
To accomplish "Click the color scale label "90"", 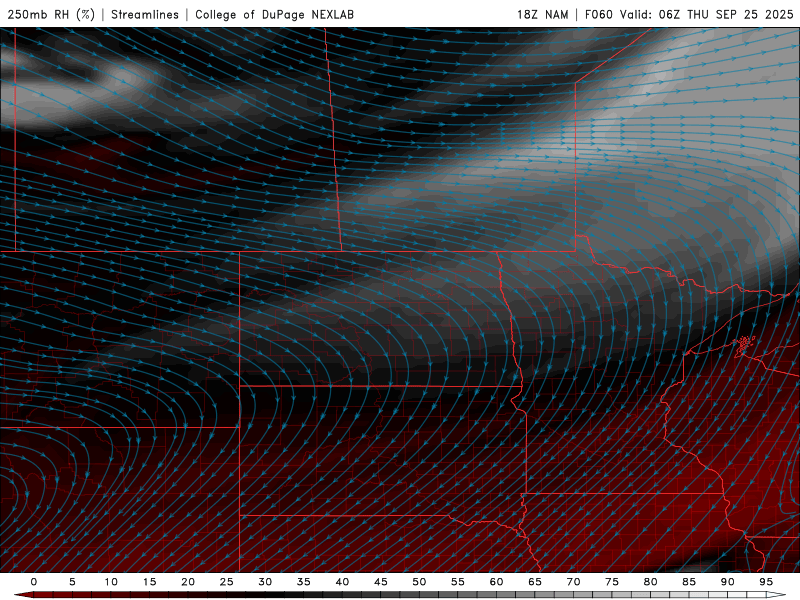I will pos(727,582).
